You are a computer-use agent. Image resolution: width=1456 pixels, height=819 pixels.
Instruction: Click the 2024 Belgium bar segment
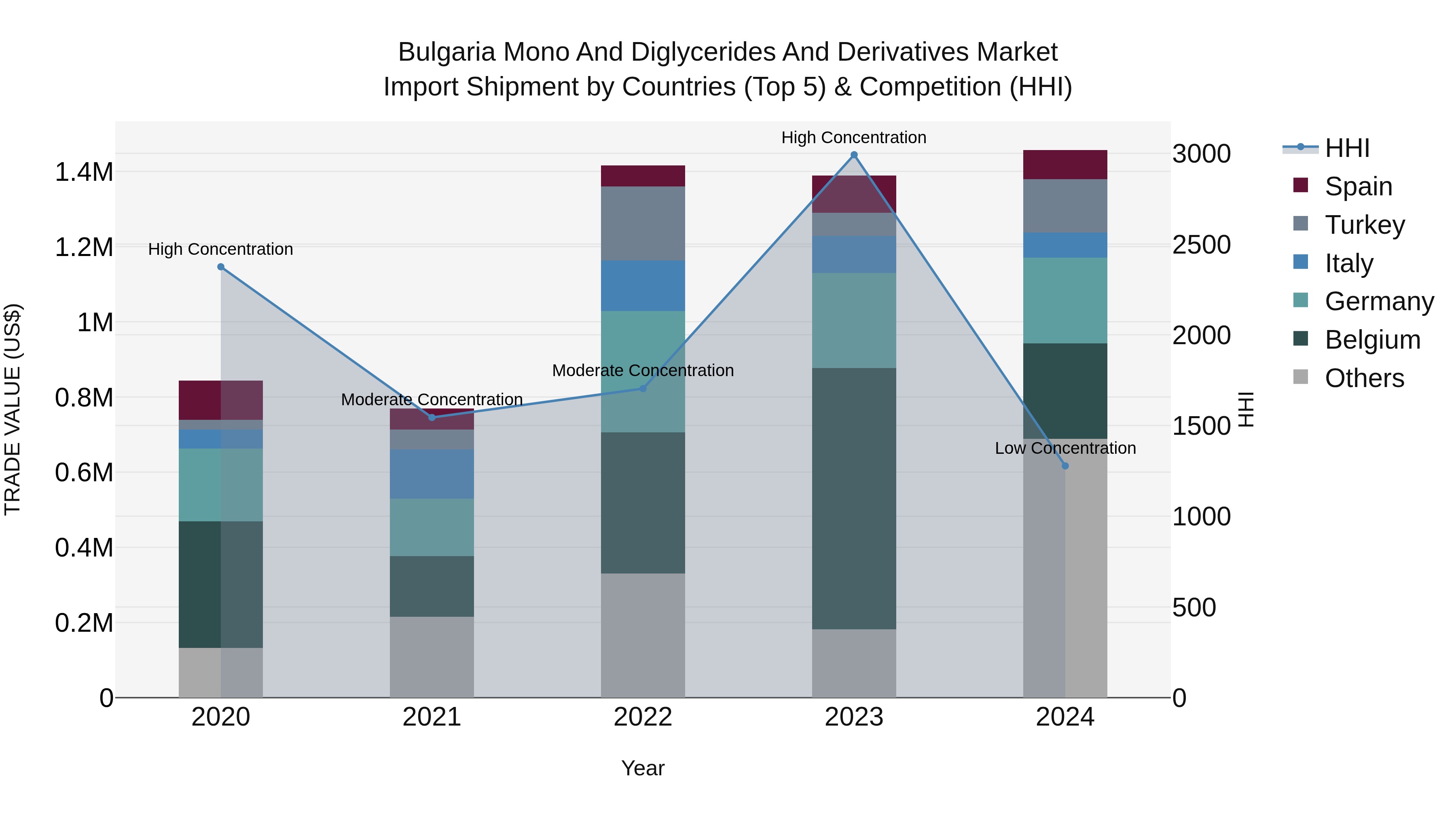(1065, 391)
